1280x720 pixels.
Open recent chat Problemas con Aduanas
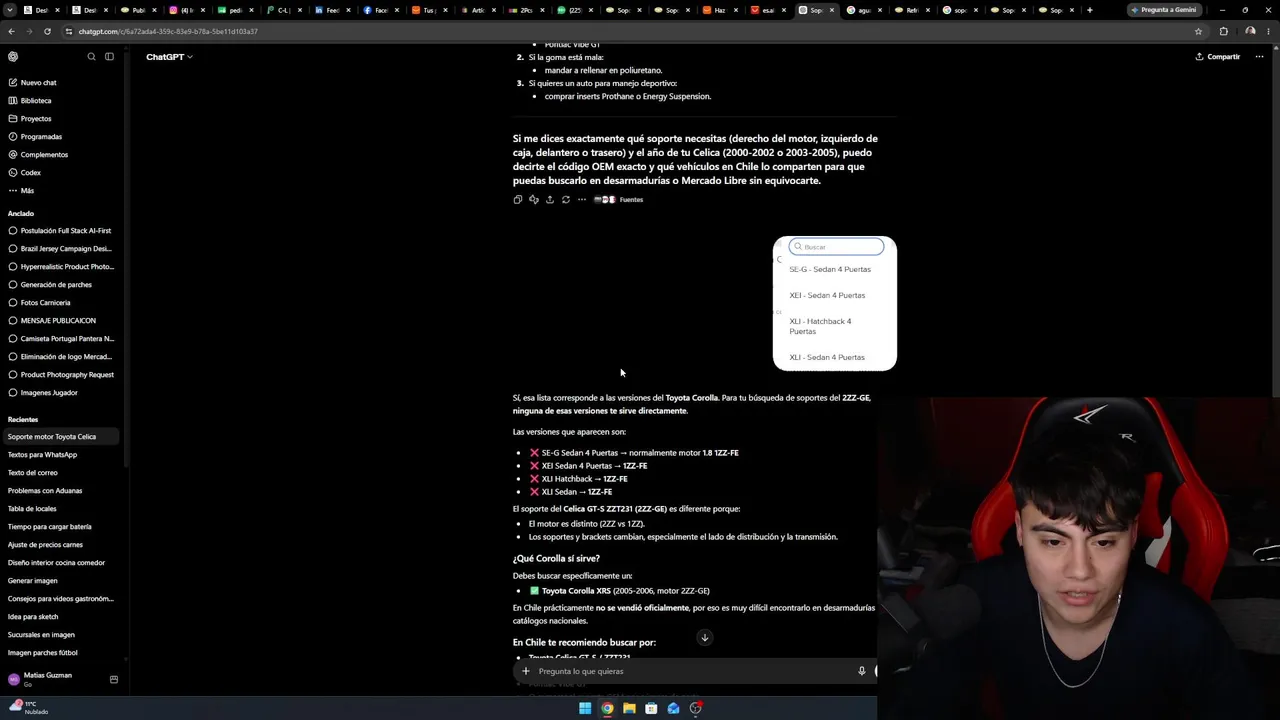45,491
